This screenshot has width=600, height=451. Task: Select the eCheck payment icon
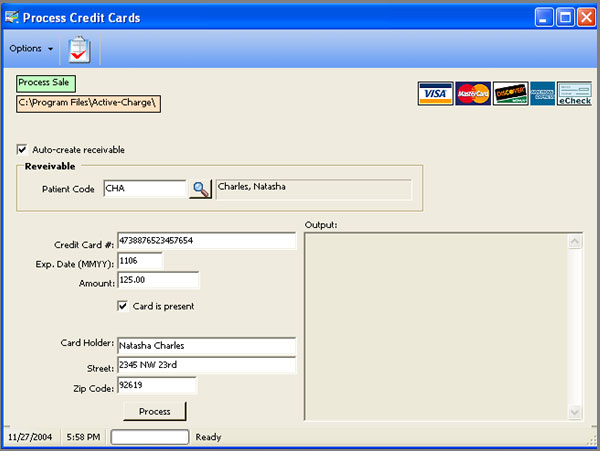[x=574, y=94]
